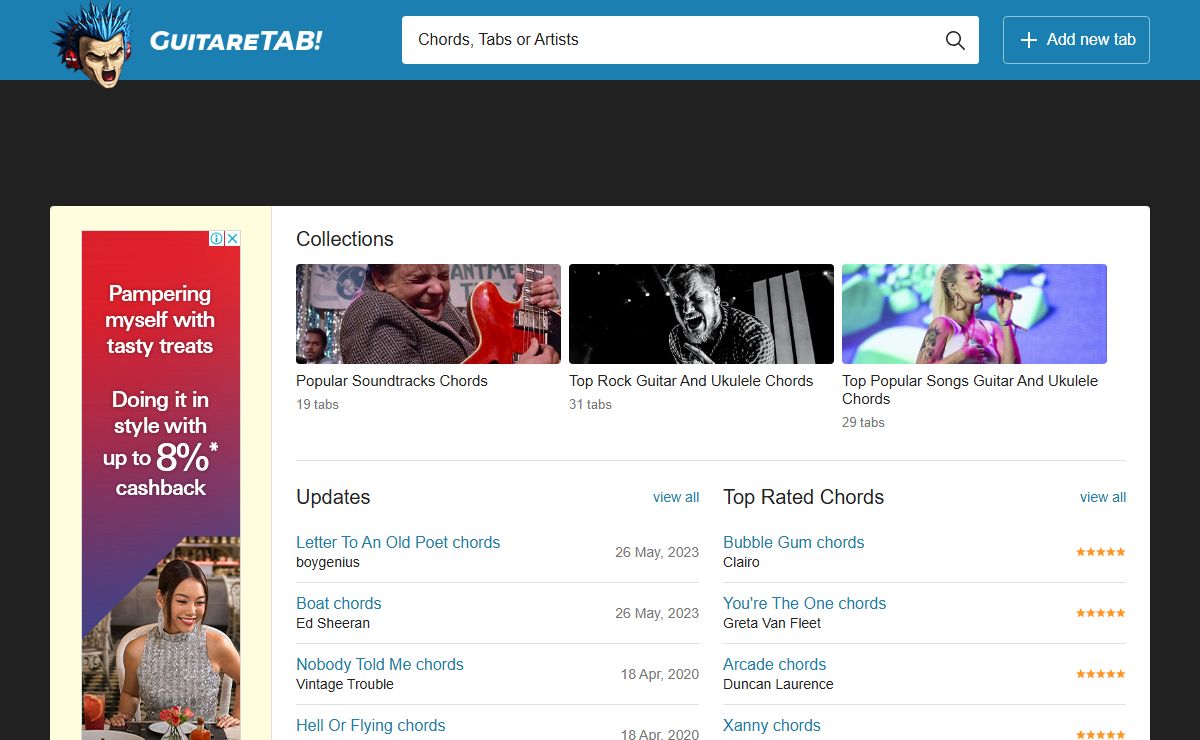The height and width of the screenshot is (740, 1200).
Task: Click the 18 Apr, 2020 date beside Nobody Told Me
Action: pyautogui.click(x=660, y=674)
